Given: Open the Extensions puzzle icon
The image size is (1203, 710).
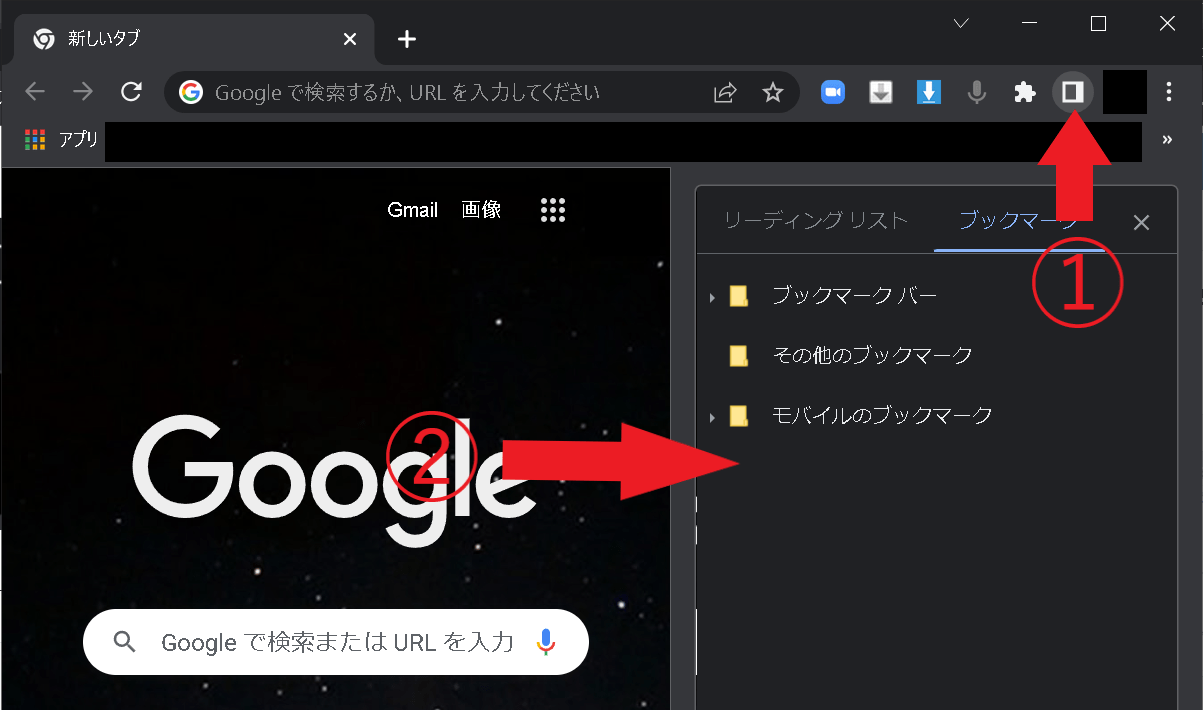Looking at the screenshot, I should pyautogui.click(x=1025, y=93).
